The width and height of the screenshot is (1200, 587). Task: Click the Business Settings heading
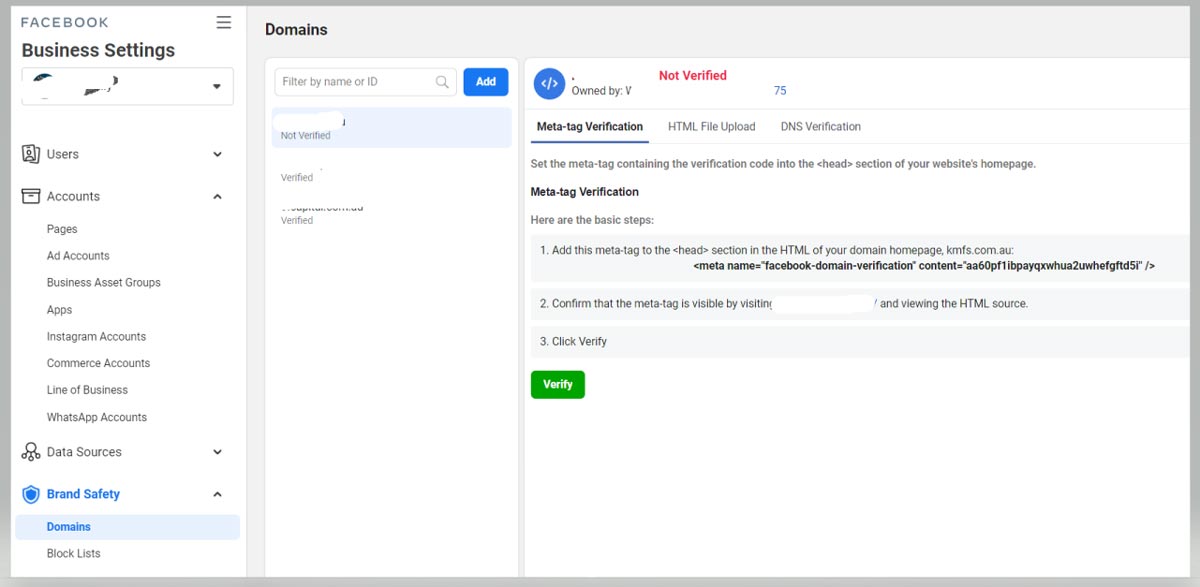(x=98, y=50)
